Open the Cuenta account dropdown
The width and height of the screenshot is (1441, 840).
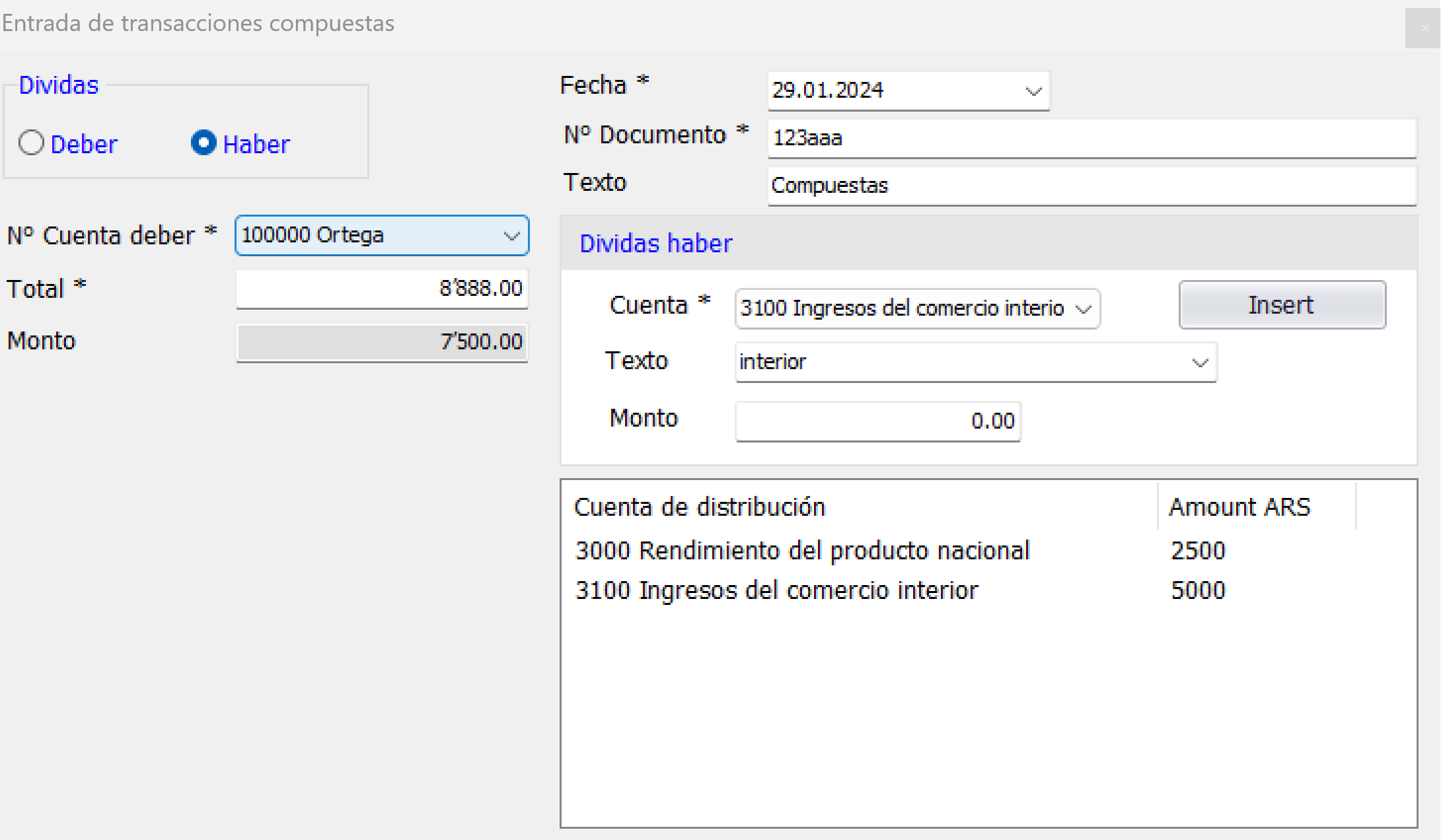coord(1082,309)
